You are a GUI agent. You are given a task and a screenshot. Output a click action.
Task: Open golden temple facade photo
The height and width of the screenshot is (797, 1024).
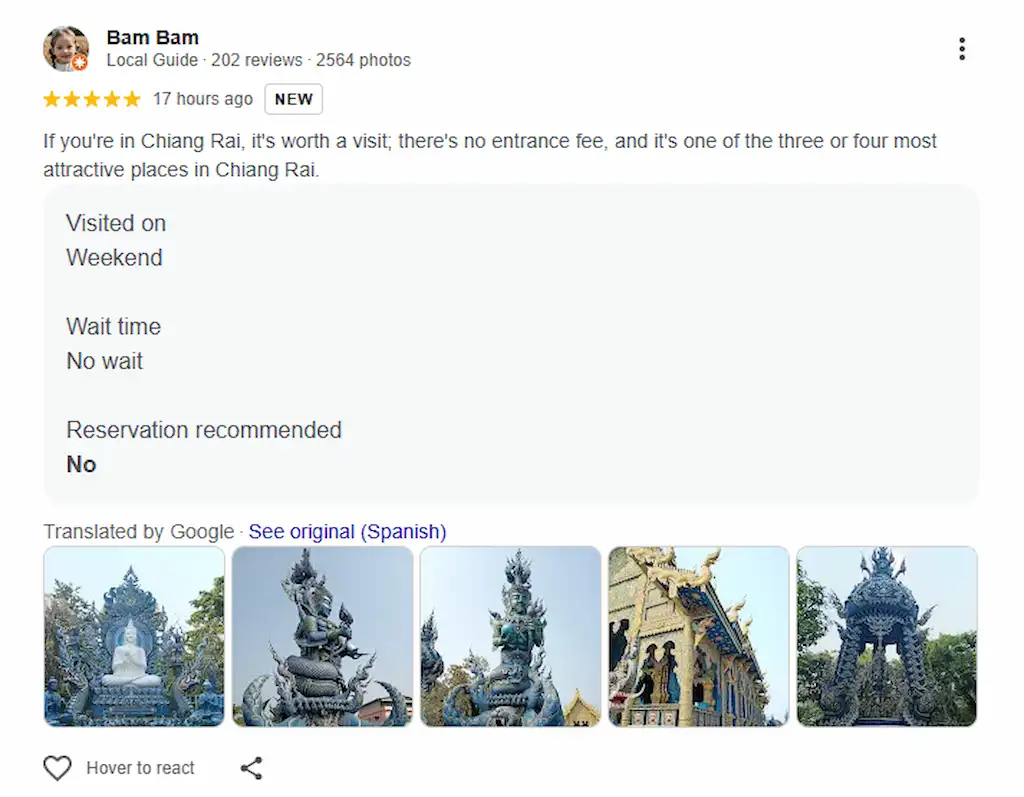(x=699, y=636)
